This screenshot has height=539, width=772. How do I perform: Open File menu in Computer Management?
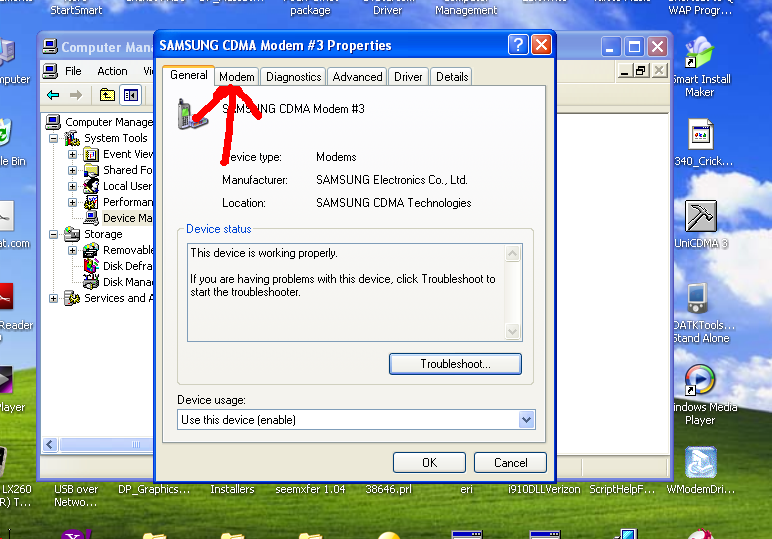click(x=73, y=71)
